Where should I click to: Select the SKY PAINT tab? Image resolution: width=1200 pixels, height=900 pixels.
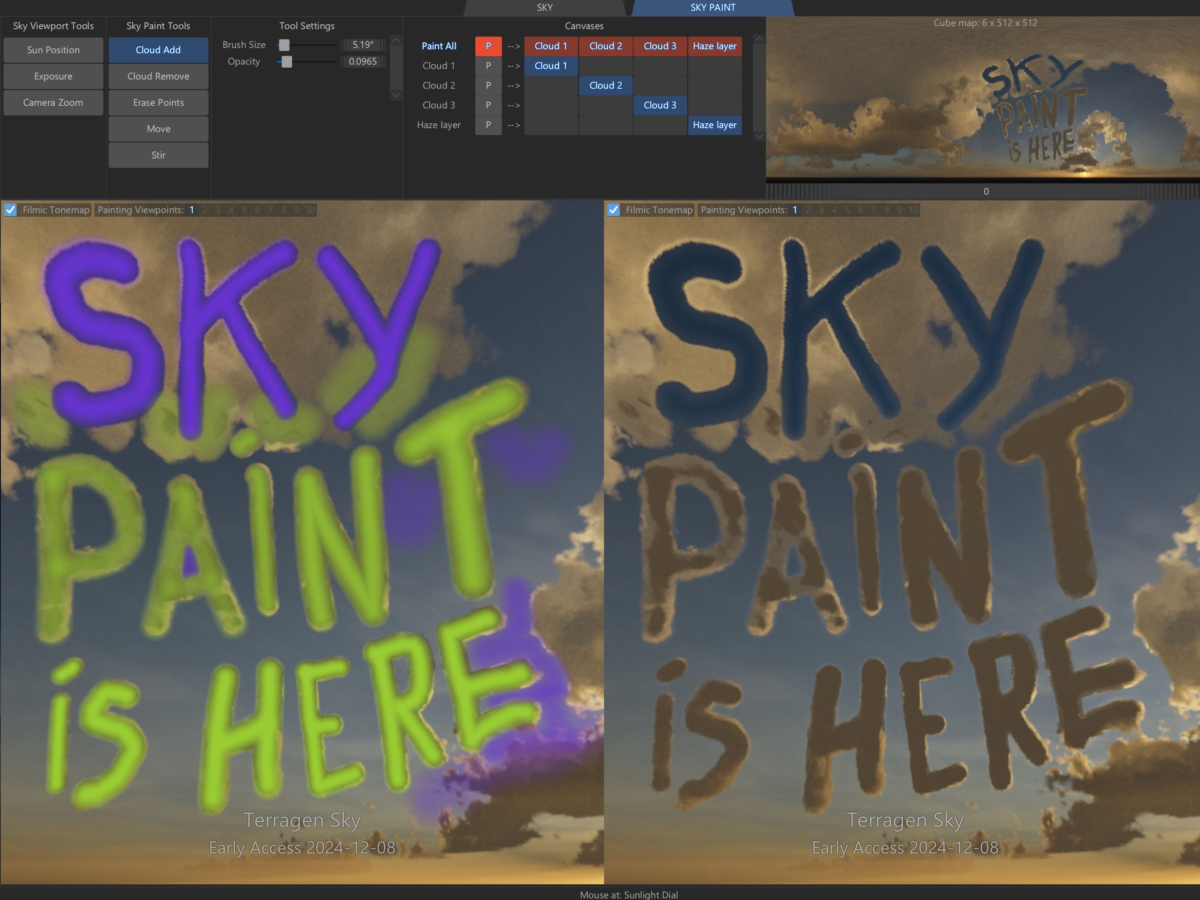tap(713, 7)
